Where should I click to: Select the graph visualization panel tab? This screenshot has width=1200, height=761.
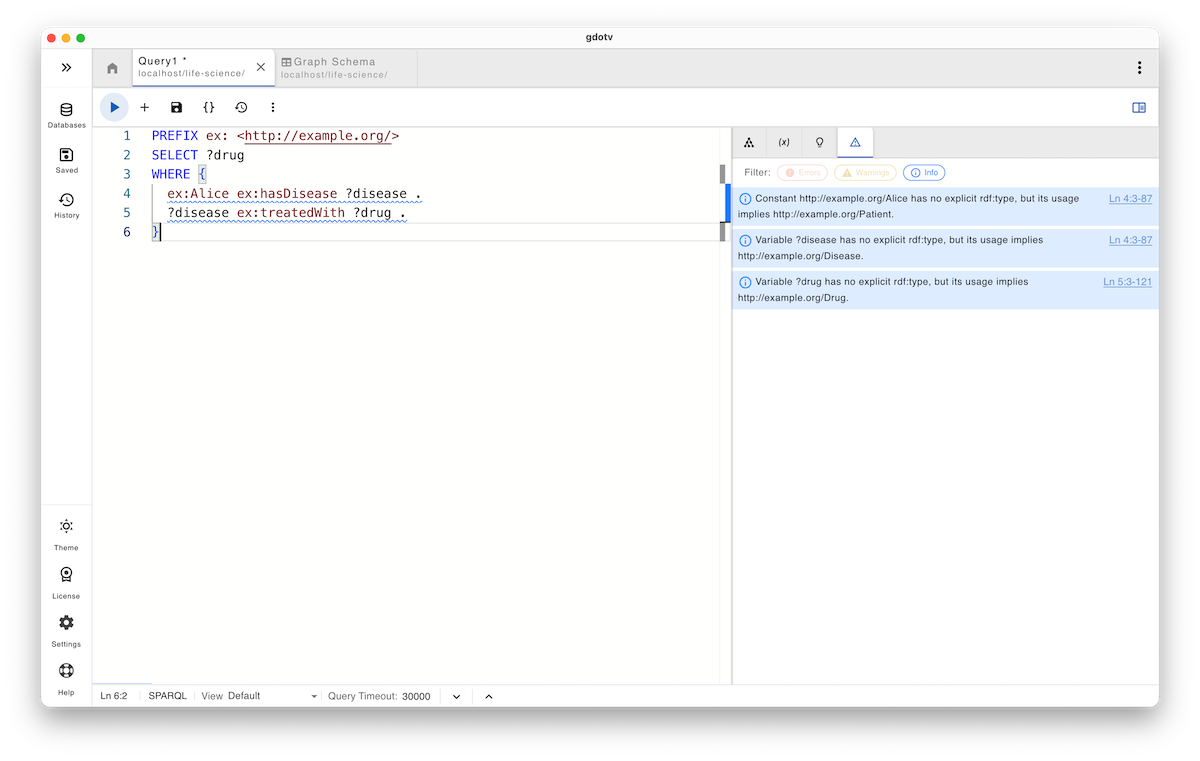749,142
